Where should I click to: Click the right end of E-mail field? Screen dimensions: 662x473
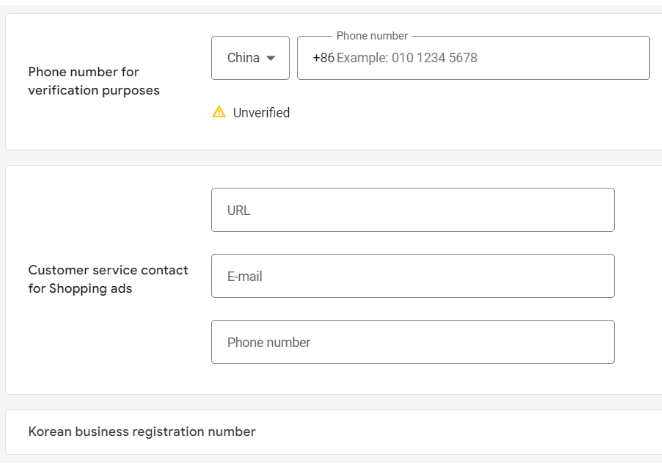(x=595, y=276)
